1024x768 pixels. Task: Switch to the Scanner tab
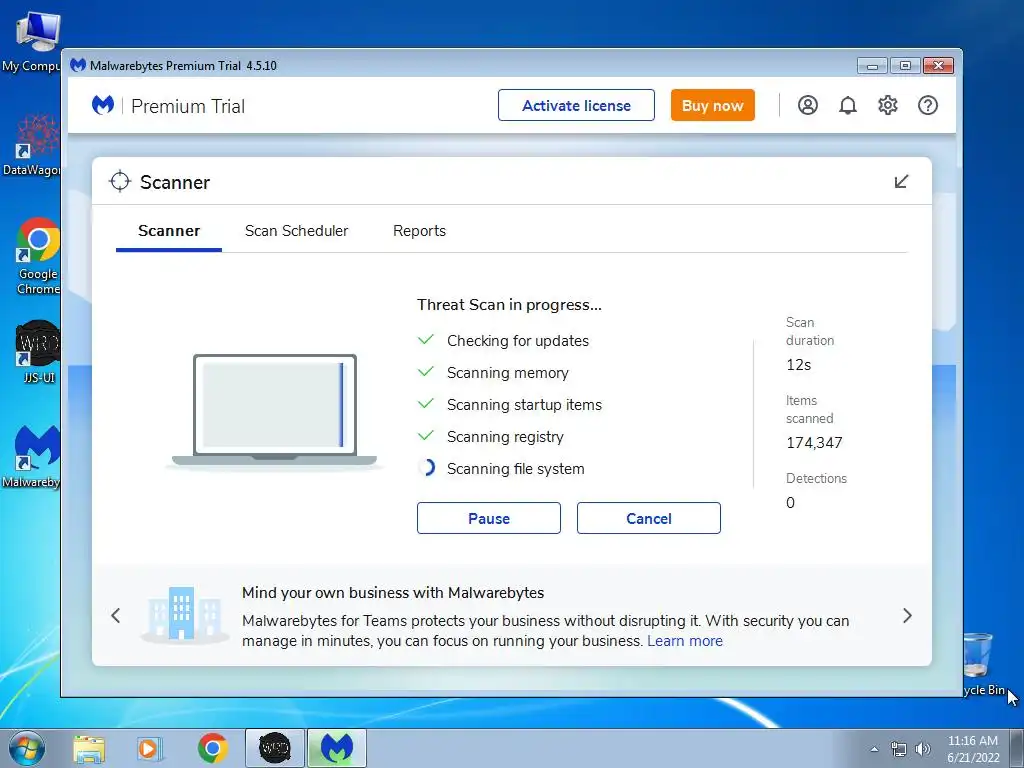[x=169, y=231]
